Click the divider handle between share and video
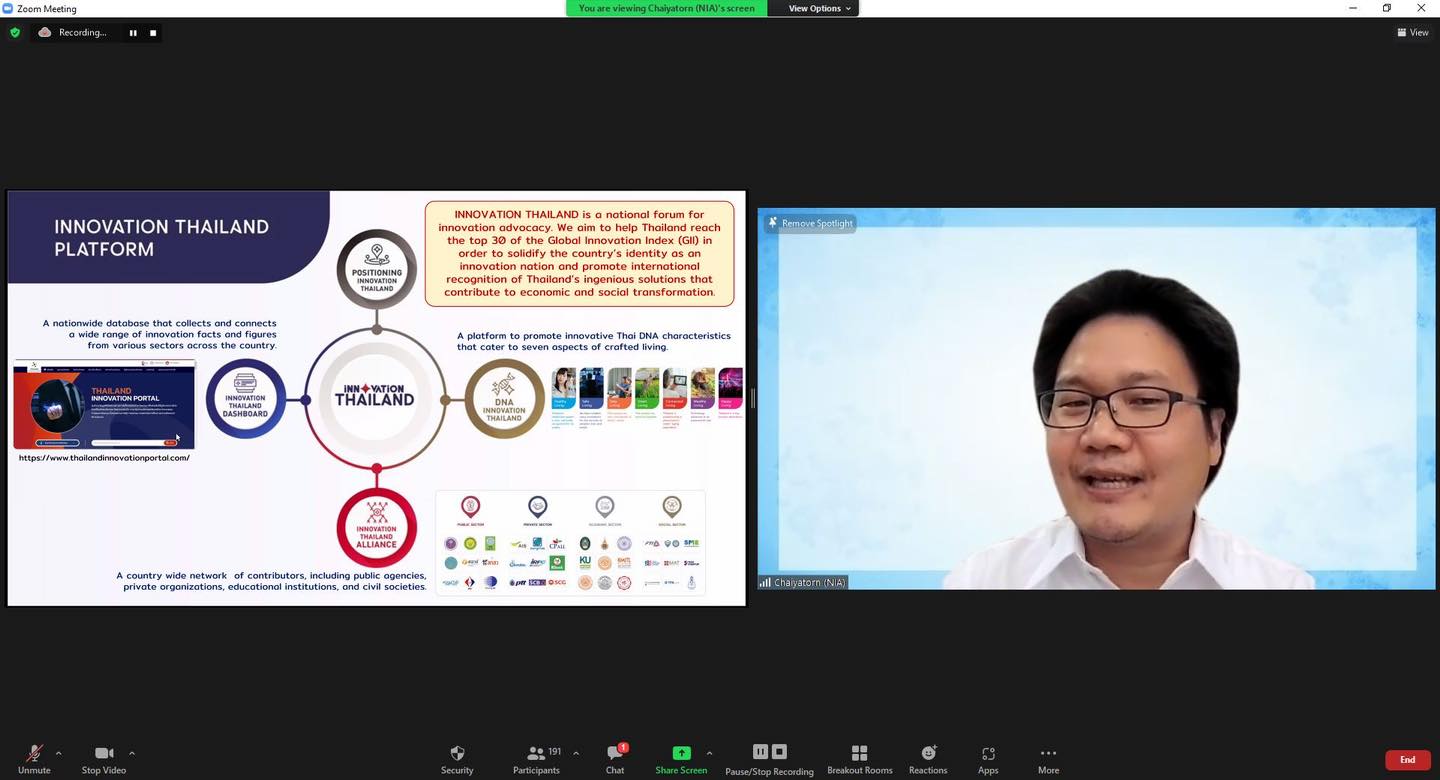 tap(752, 398)
